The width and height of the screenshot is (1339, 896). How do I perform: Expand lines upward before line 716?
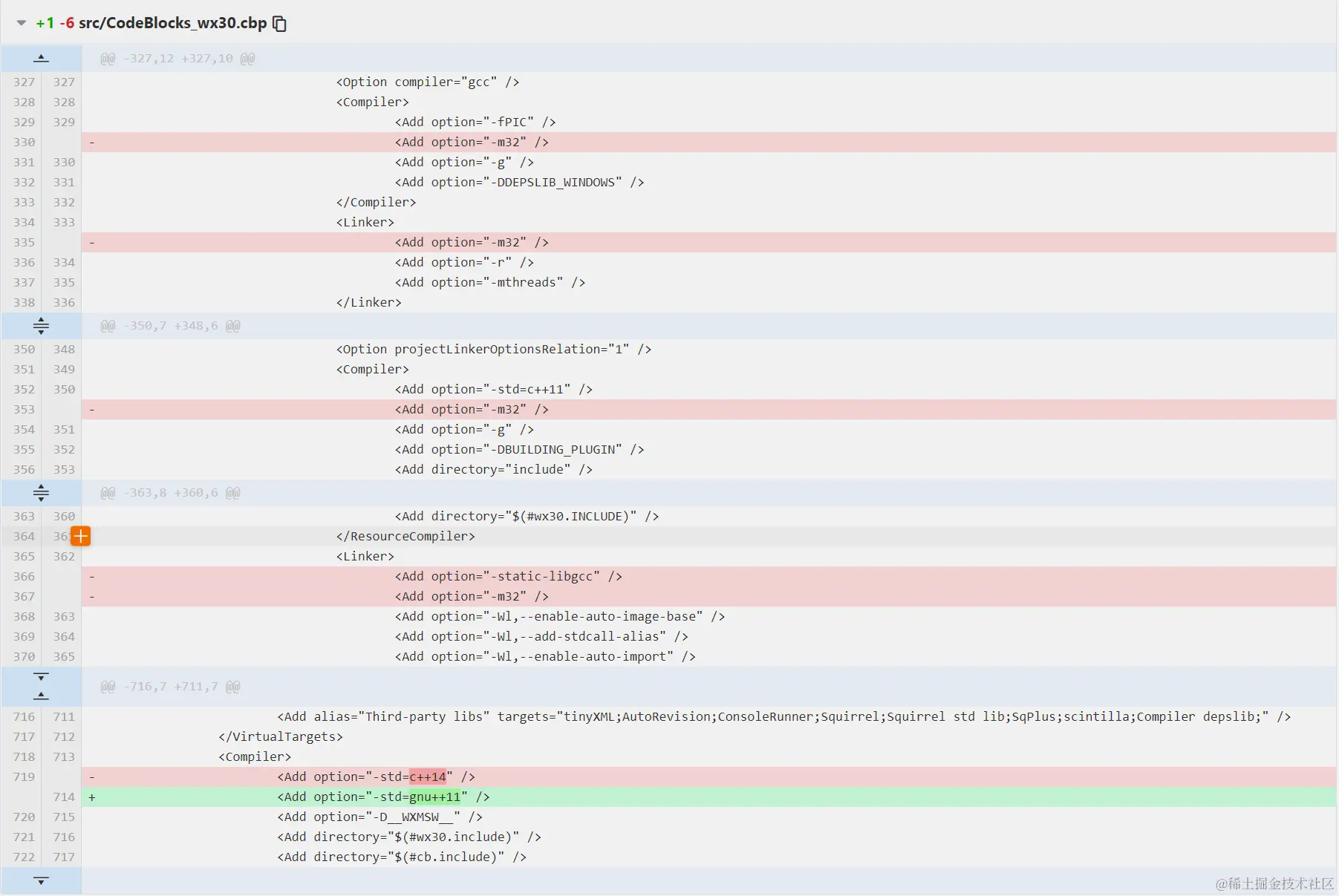point(41,696)
